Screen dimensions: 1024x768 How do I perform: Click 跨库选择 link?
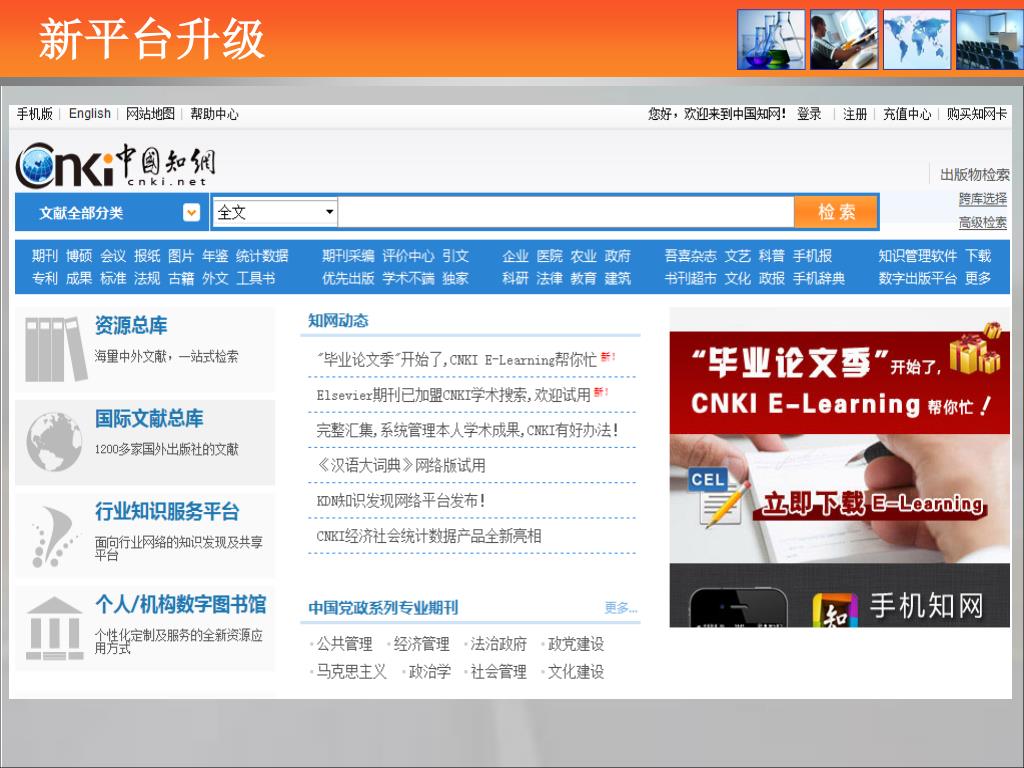[x=983, y=199]
